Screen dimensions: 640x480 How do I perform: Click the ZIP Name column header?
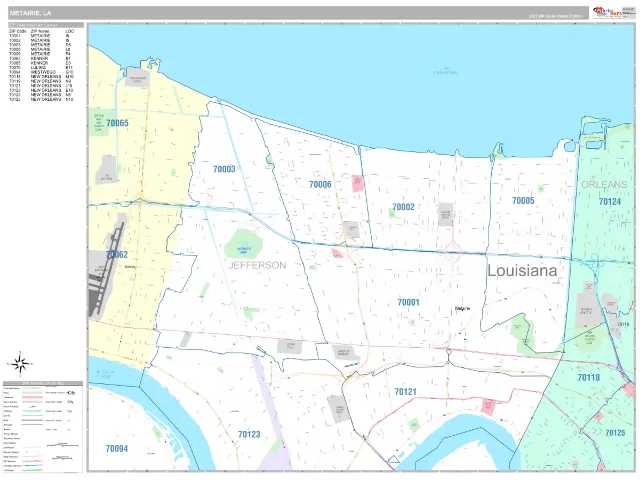pyautogui.click(x=40, y=31)
